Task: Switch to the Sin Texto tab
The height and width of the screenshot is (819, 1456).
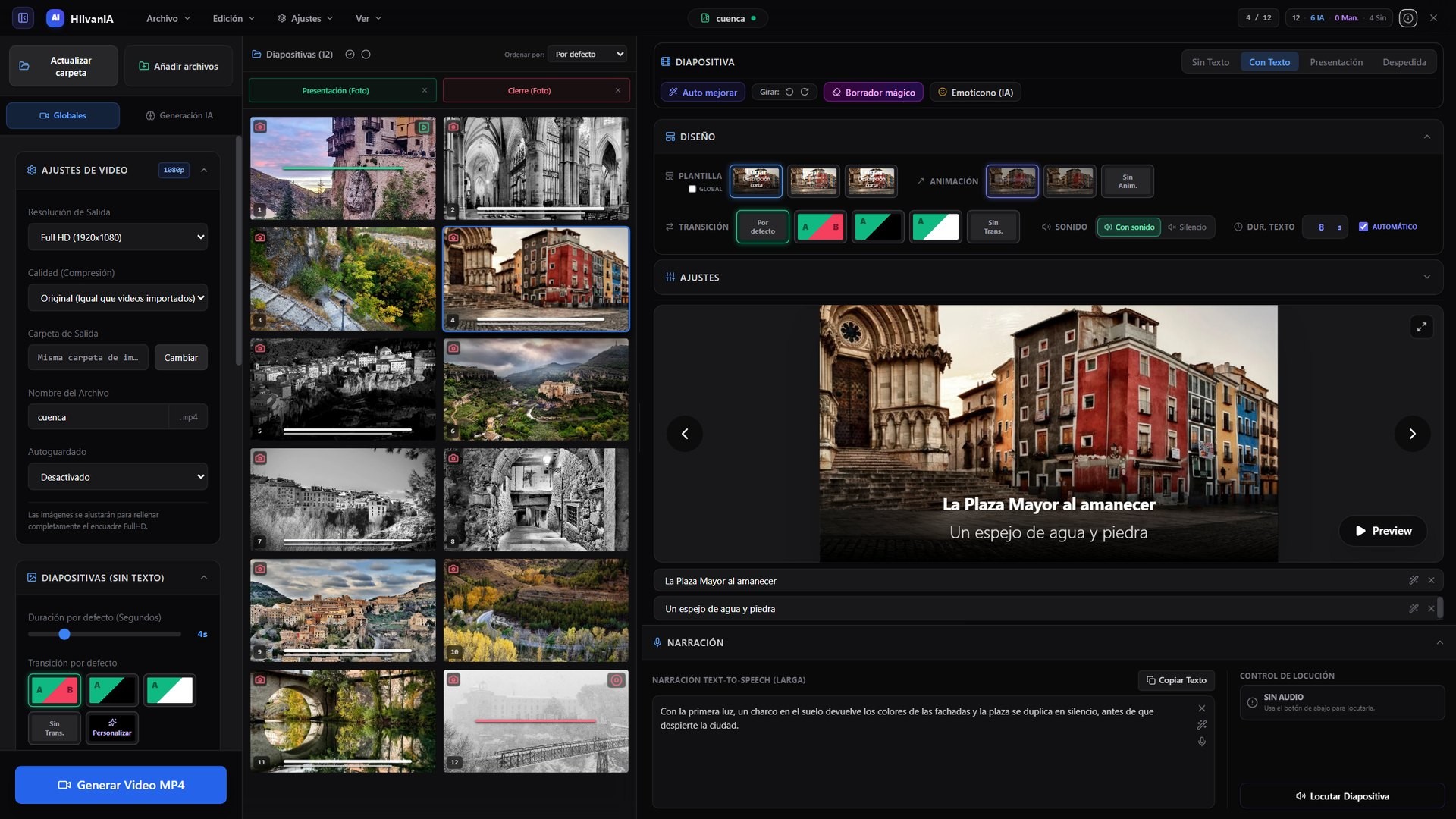Action: coord(1210,62)
